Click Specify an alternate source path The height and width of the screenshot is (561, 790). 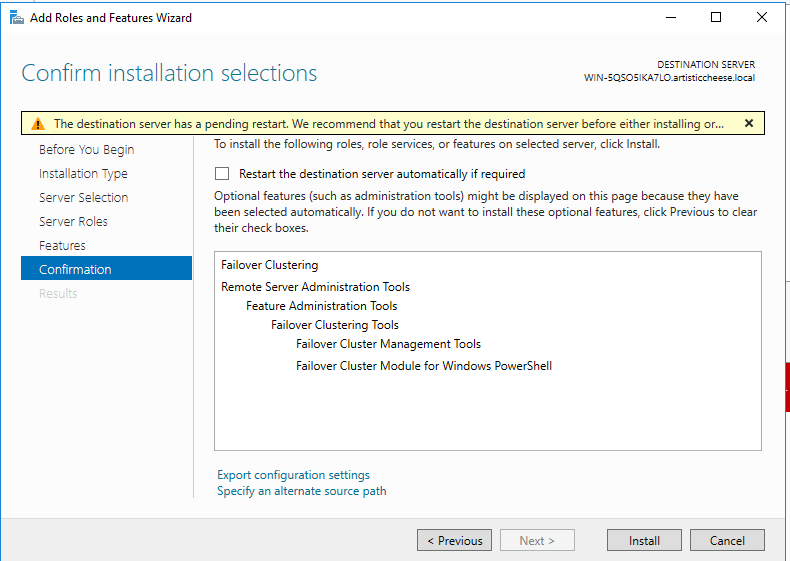(x=301, y=491)
